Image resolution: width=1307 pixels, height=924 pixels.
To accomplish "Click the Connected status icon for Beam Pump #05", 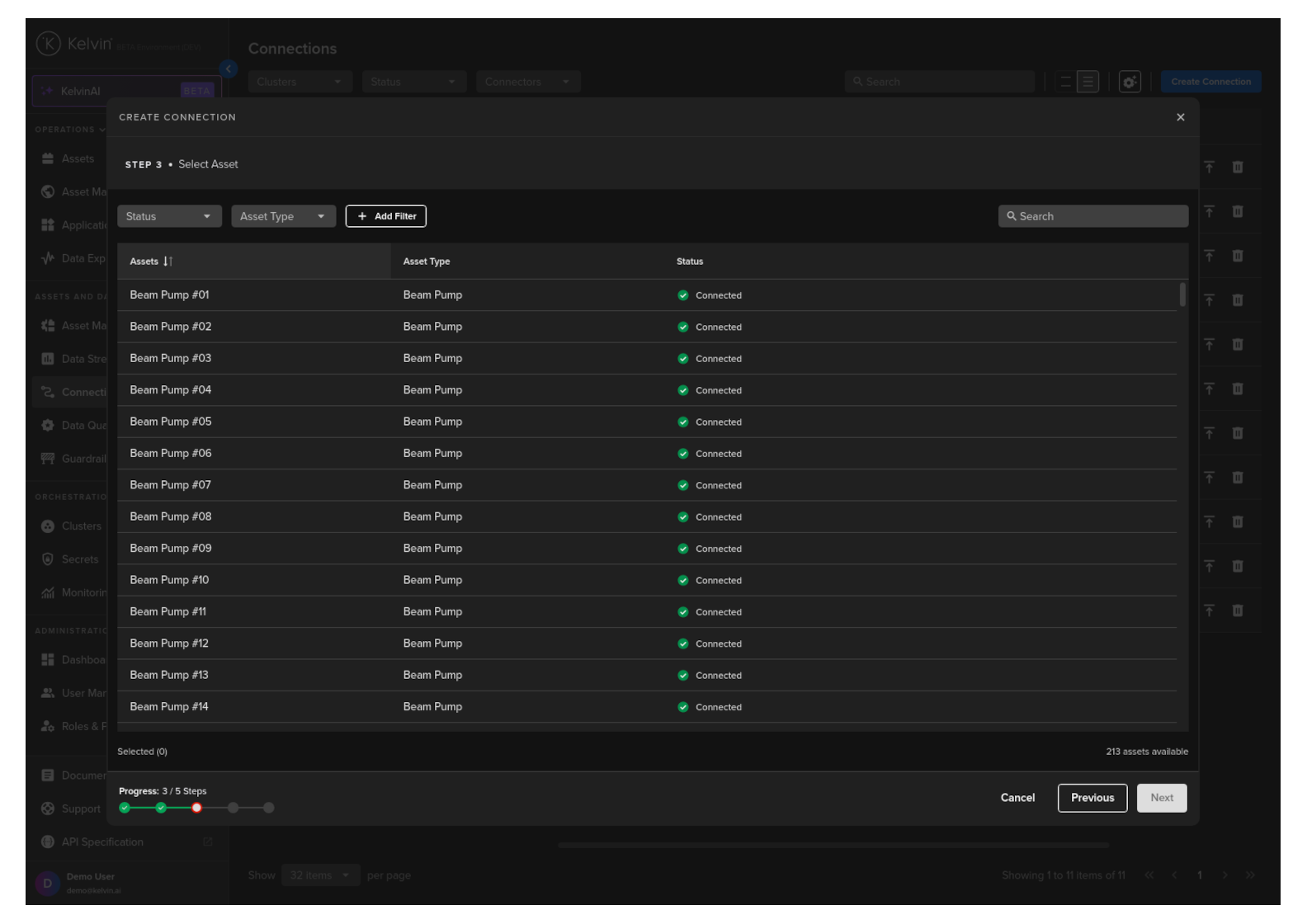I will pyautogui.click(x=683, y=422).
